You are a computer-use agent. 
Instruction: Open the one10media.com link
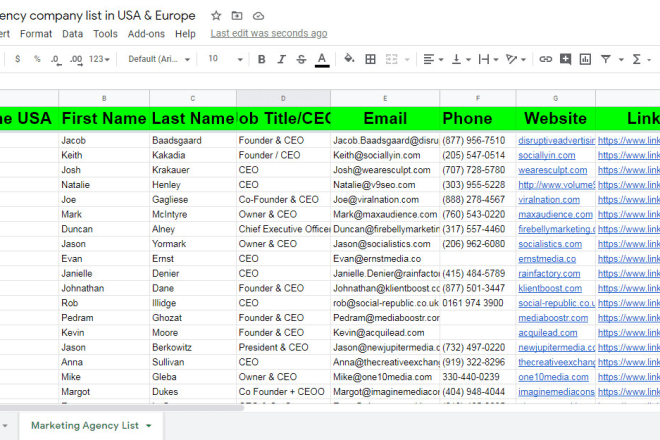coord(553,377)
